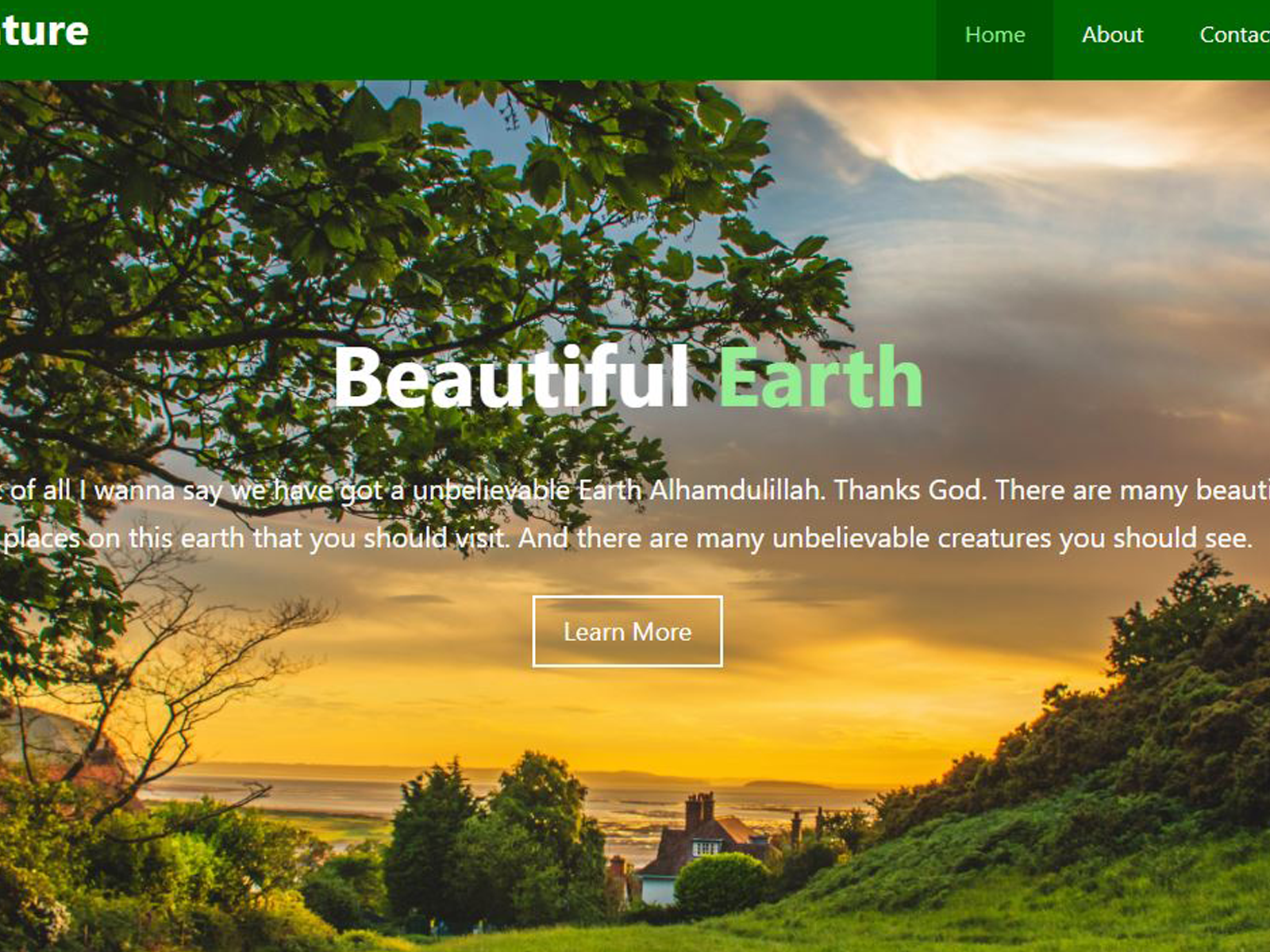Click the white 'Beautiful' heading word

pyautogui.click(x=511, y=377)
